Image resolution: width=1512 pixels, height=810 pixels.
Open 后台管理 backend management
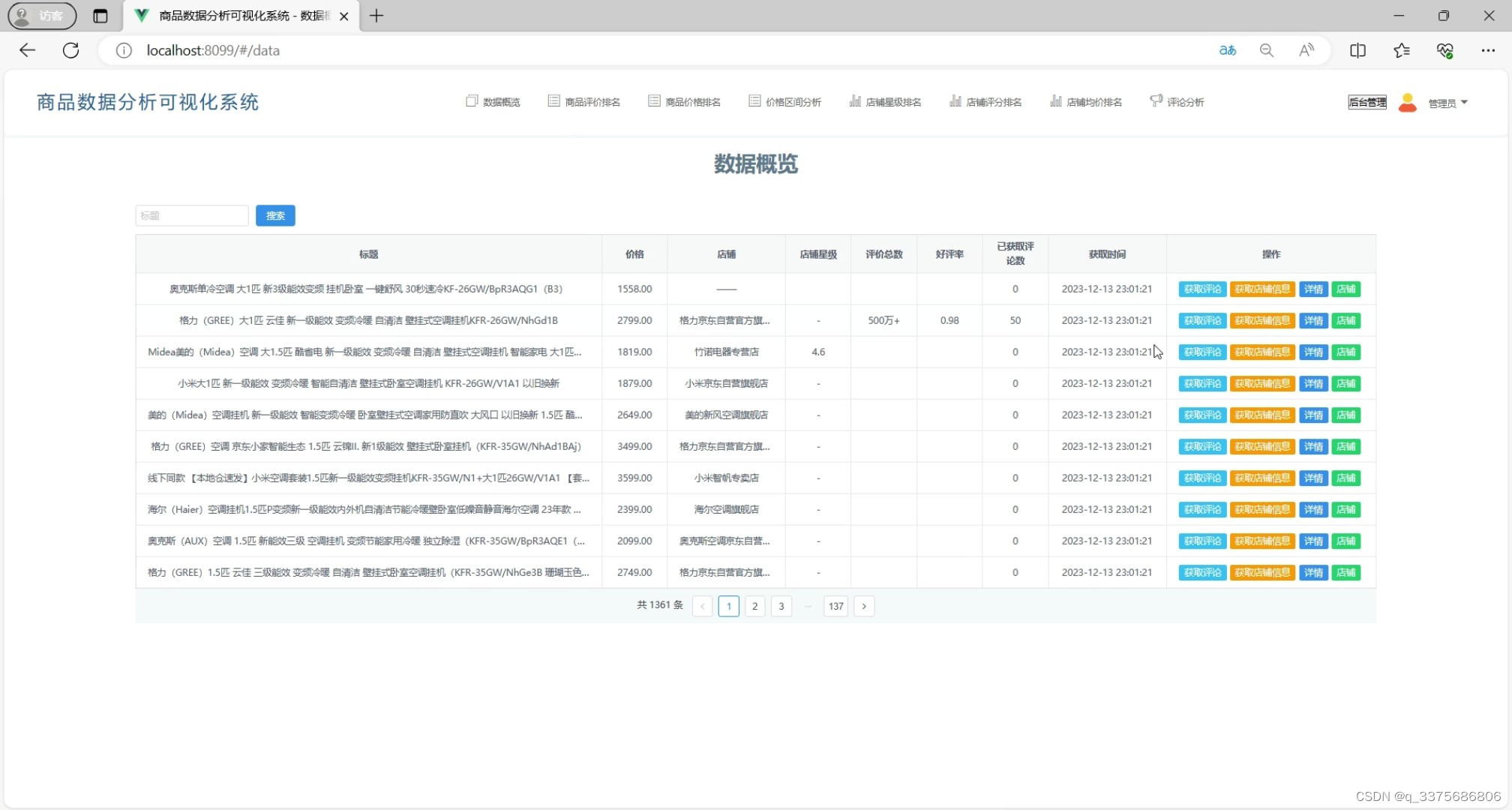[x=1366, y=102]
